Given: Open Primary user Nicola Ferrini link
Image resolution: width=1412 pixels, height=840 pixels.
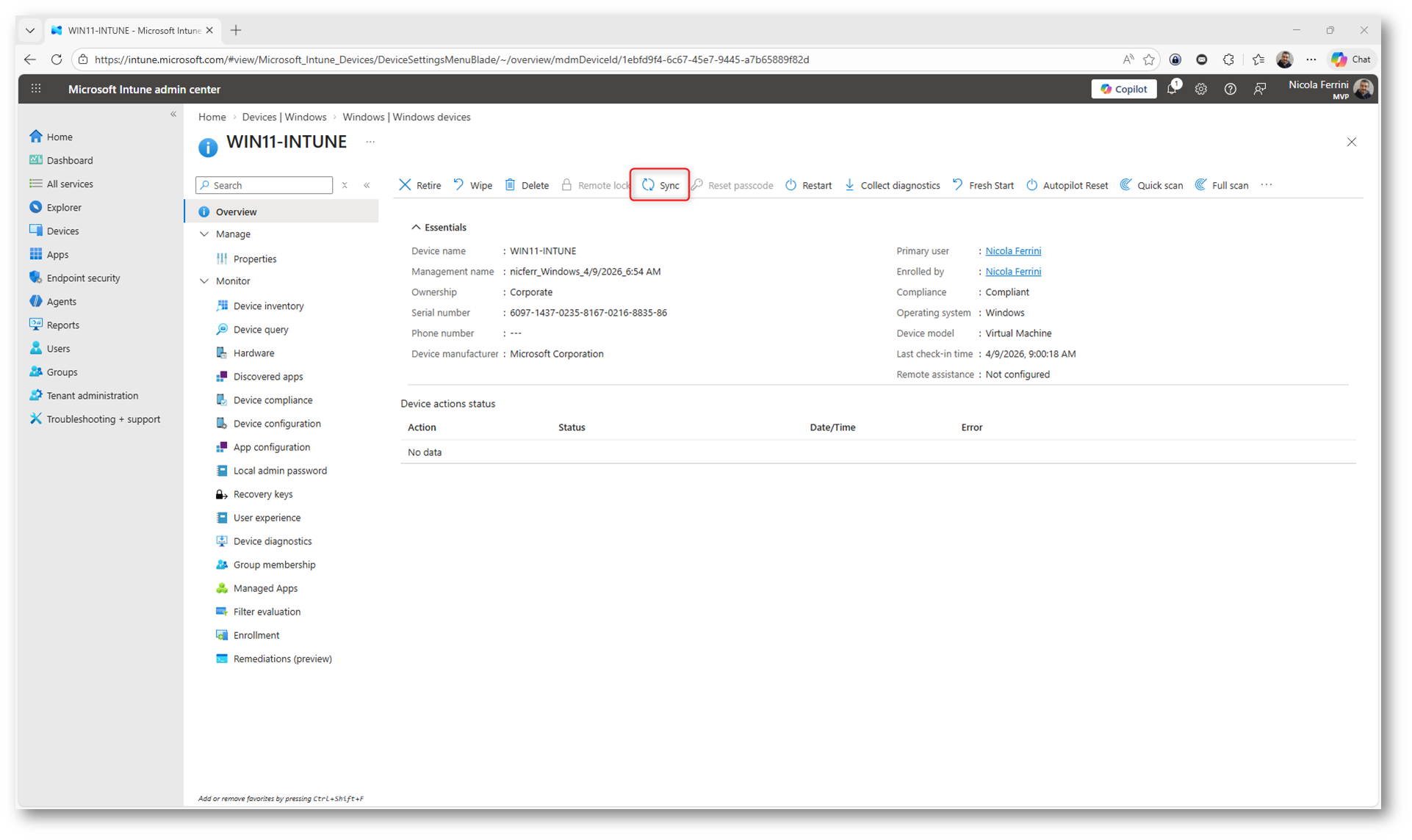Looking at the screenshot, I should pos(1012,251).
